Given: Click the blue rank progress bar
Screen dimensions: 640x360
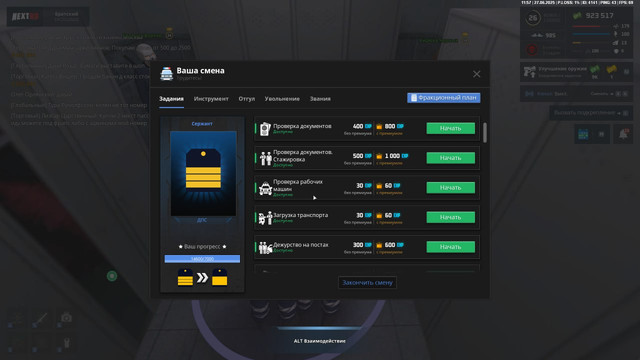Looking at the screenshot, I should point(202,259).
